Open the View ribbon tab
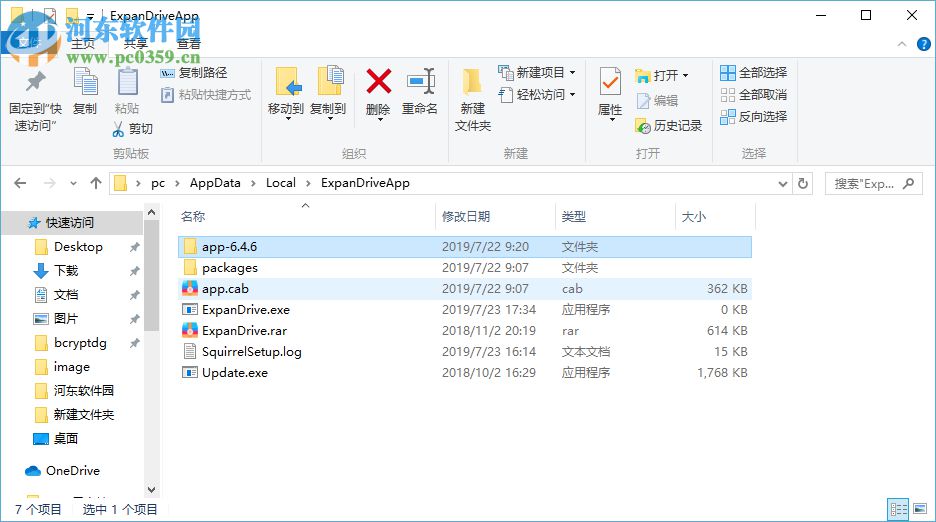This screenshot has height=522, width=936. tap(189, 44)
